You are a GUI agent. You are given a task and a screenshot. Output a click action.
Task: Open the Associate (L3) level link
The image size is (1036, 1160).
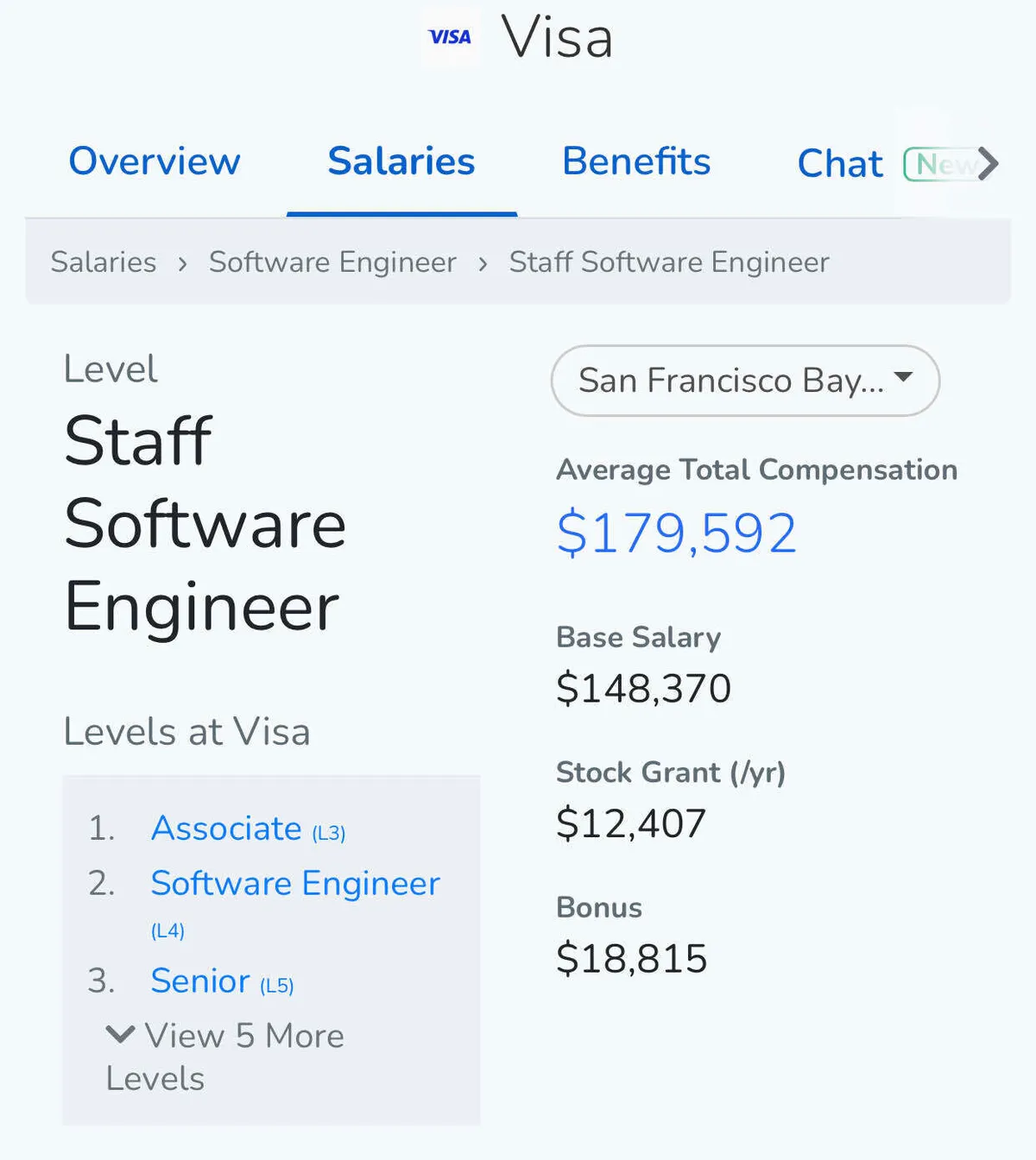[226, 829]
